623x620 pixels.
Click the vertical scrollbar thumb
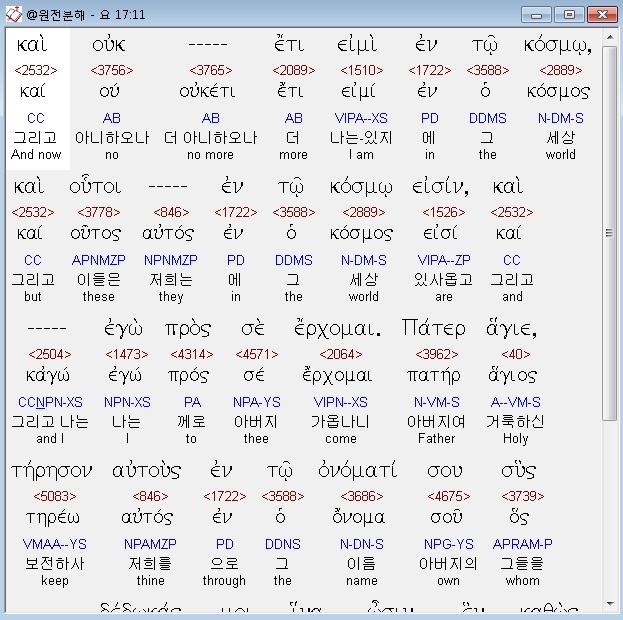point(609,233)
